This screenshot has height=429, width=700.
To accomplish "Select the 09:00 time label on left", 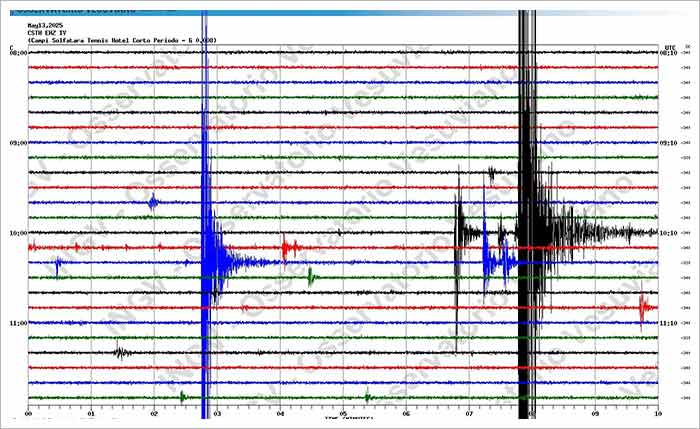I will 18,143.
